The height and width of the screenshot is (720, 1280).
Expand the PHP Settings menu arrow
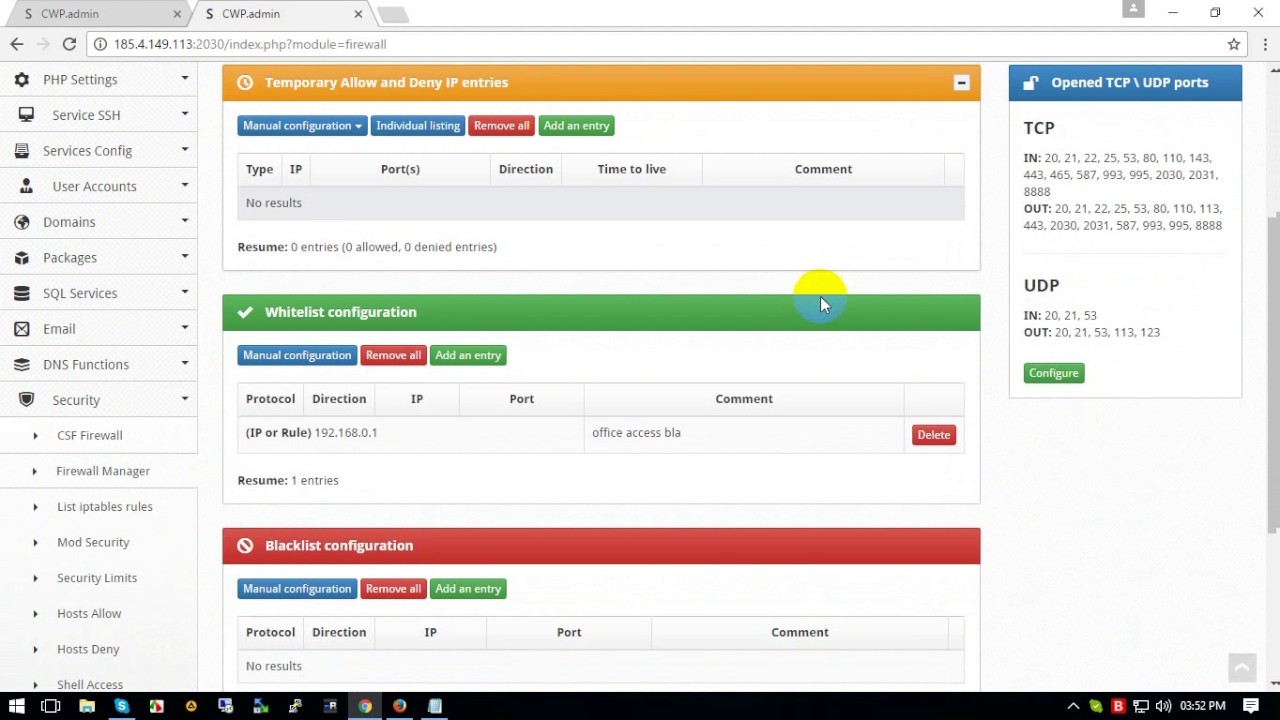(x=185, y=78)
